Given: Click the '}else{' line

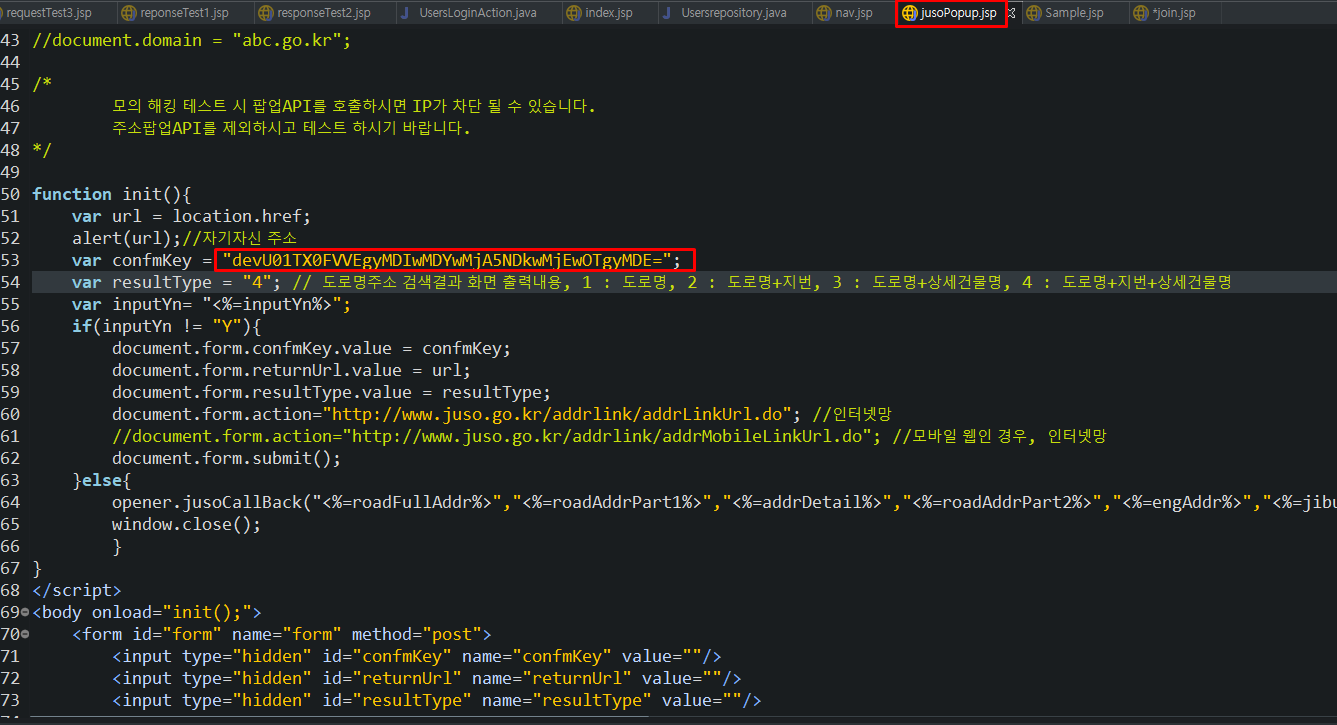Looking at the screenshot, I should (102, 480).
